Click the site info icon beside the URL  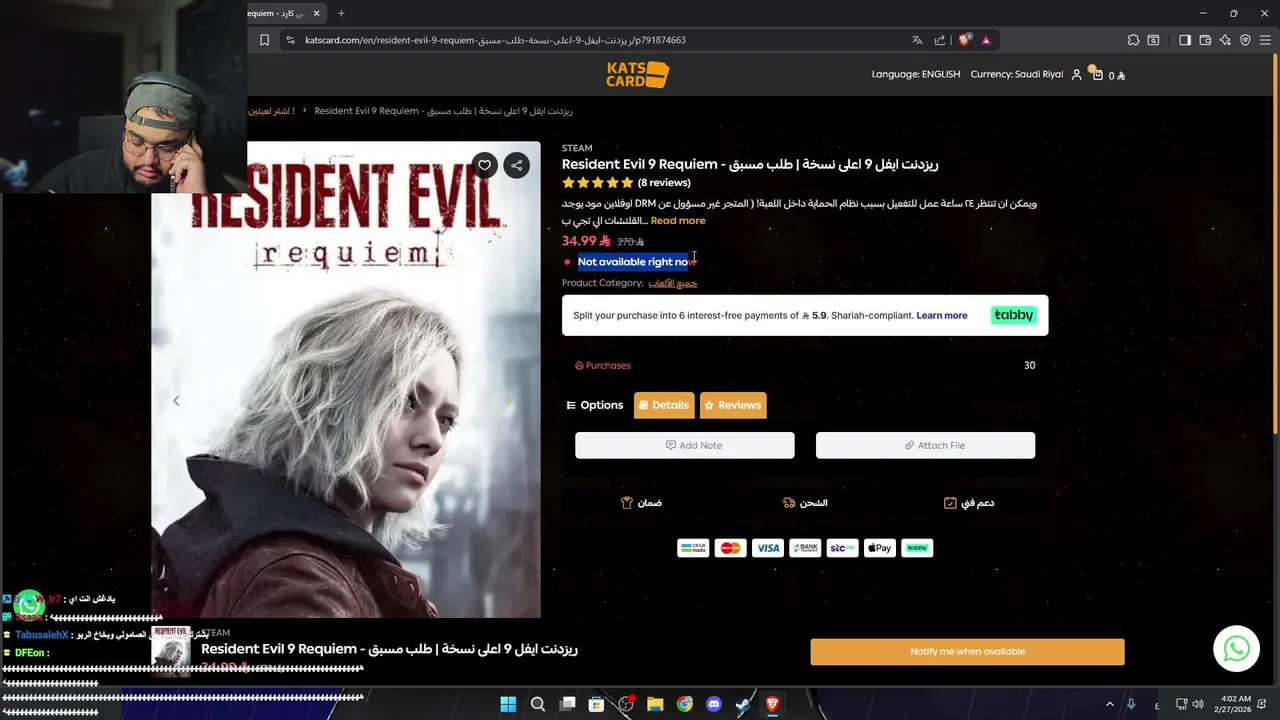(290, 40)
